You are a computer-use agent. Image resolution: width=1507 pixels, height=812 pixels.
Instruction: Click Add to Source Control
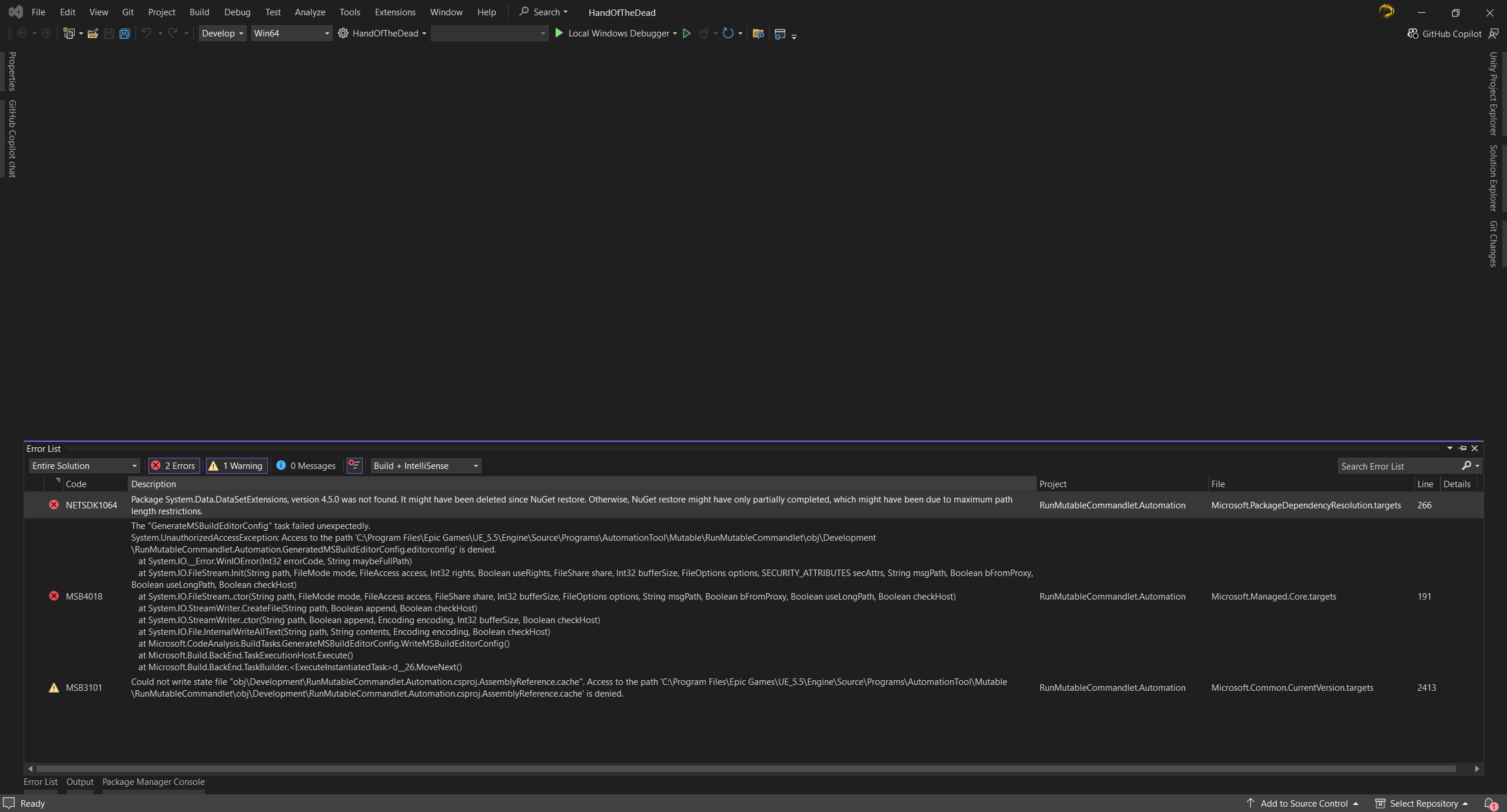tap(1303, 803)
